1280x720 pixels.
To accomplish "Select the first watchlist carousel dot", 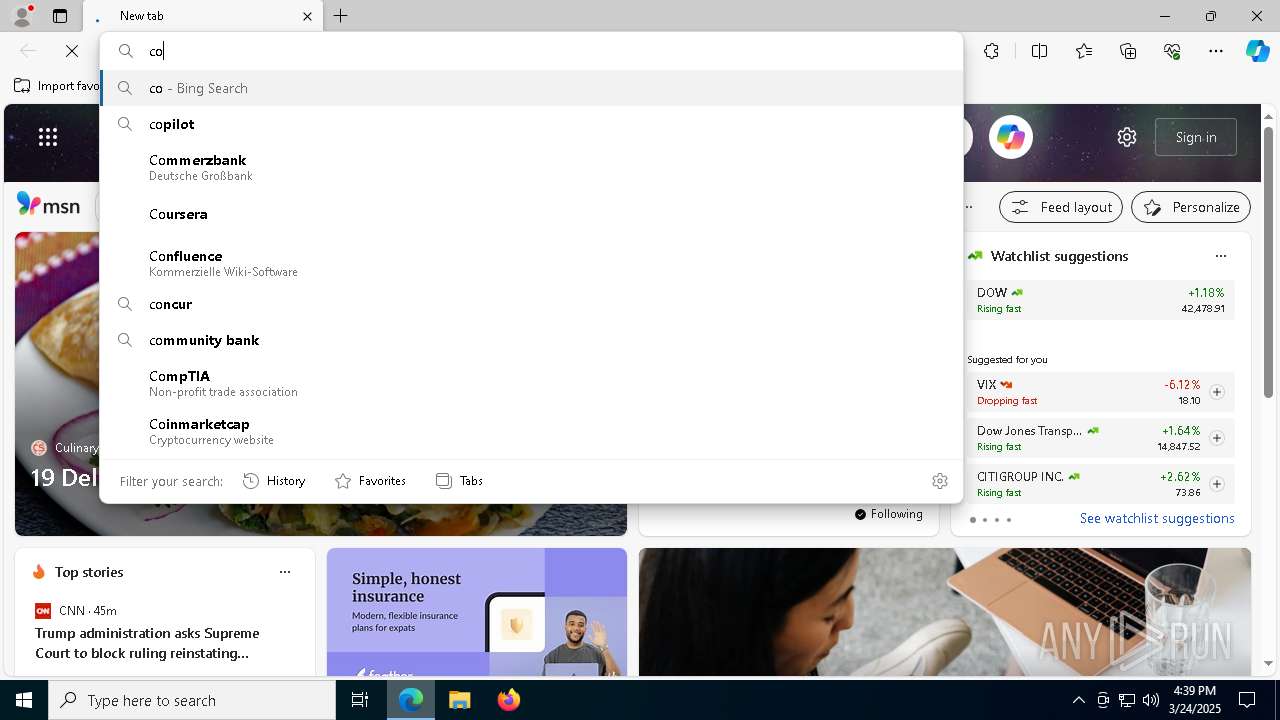I will pos(973,520).
